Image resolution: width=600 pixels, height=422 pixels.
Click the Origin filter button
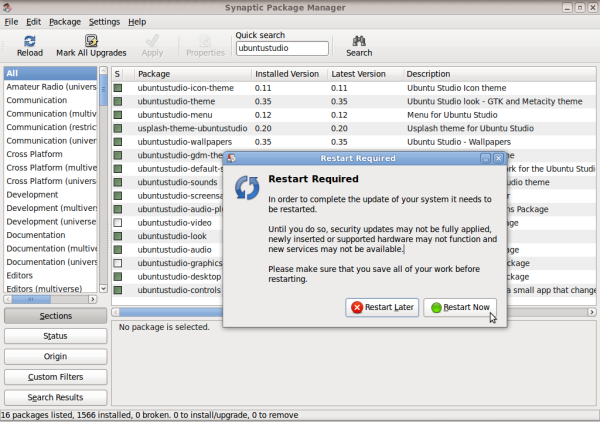click(x=55, y=357)
